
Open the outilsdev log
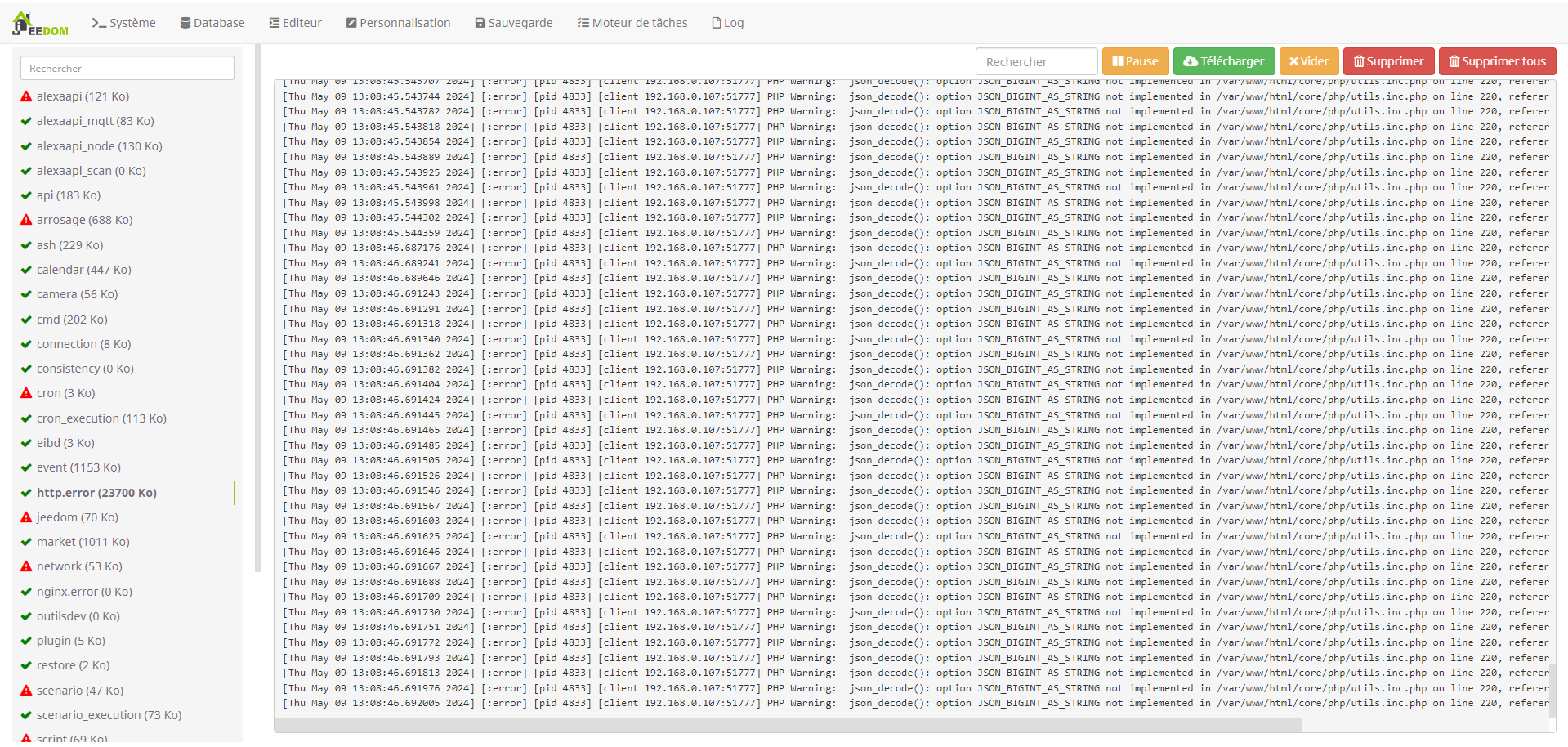click(x=78, y=616)
